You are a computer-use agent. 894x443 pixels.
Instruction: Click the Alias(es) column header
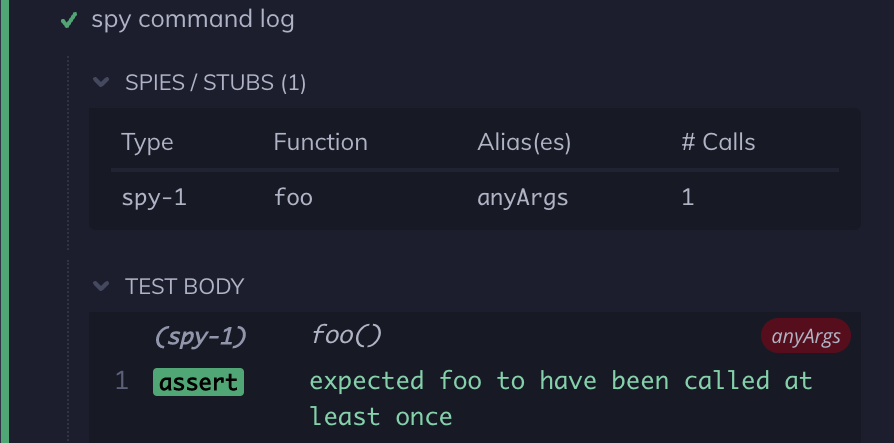click(x=524, y=142)
